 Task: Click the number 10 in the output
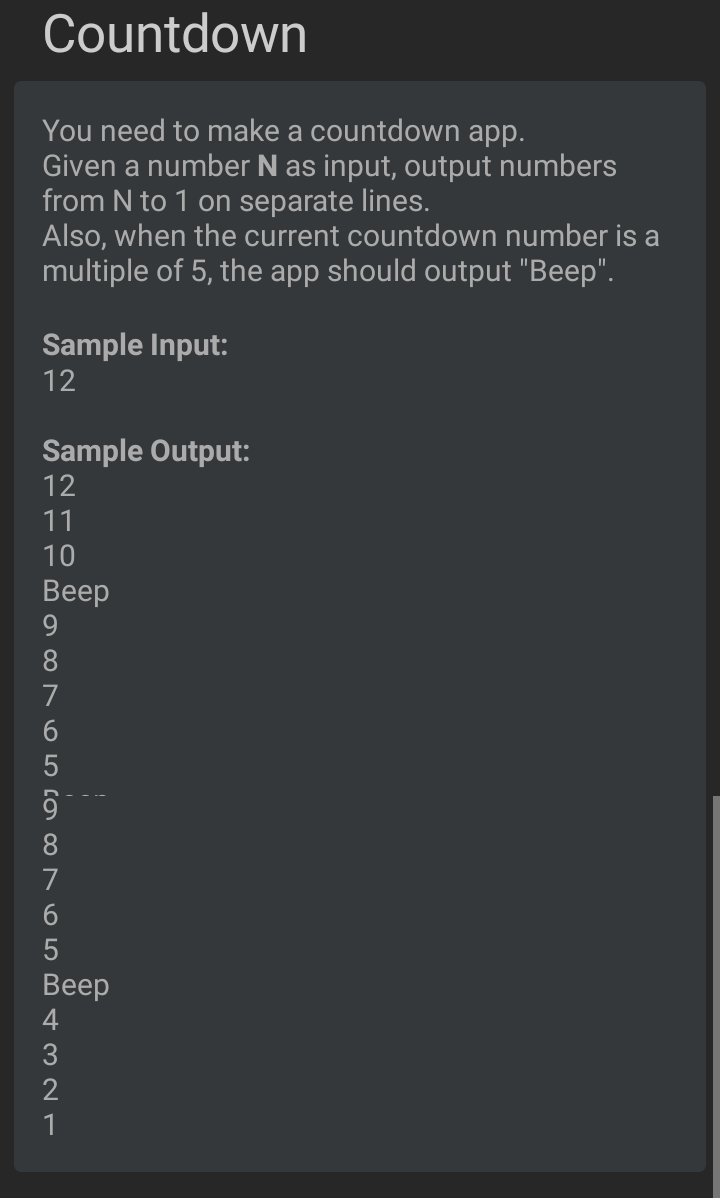(59, 556)
